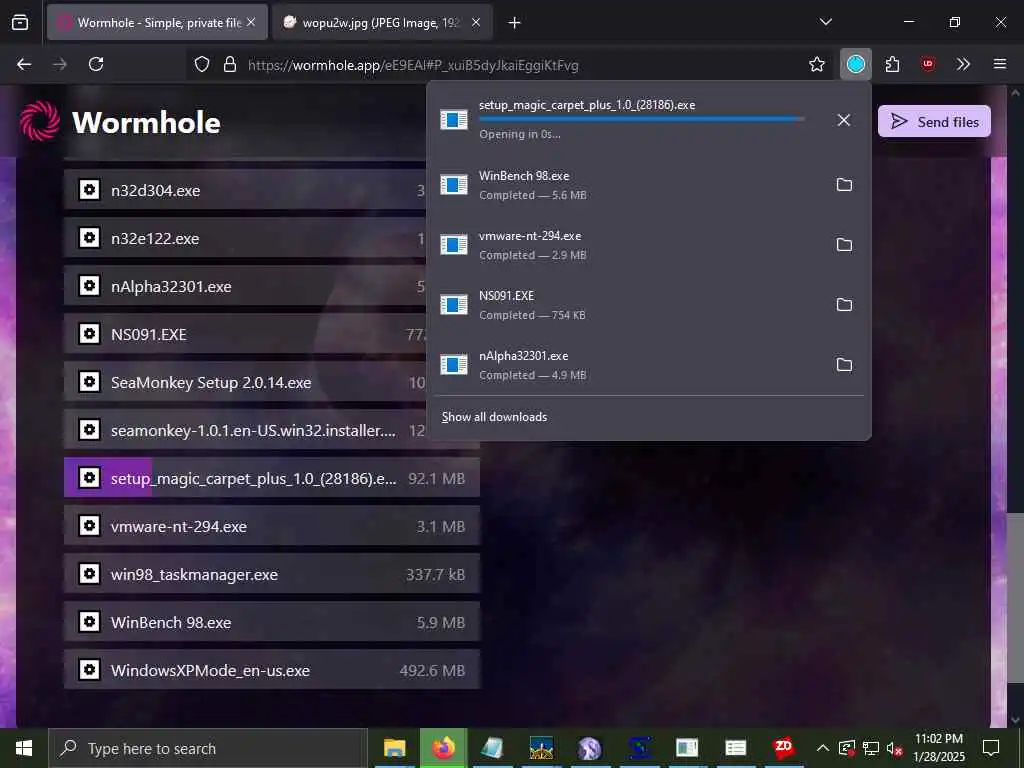Show more tools overflow chevrons
Viewport: 1024px width, 768px height.
[963, 64]
